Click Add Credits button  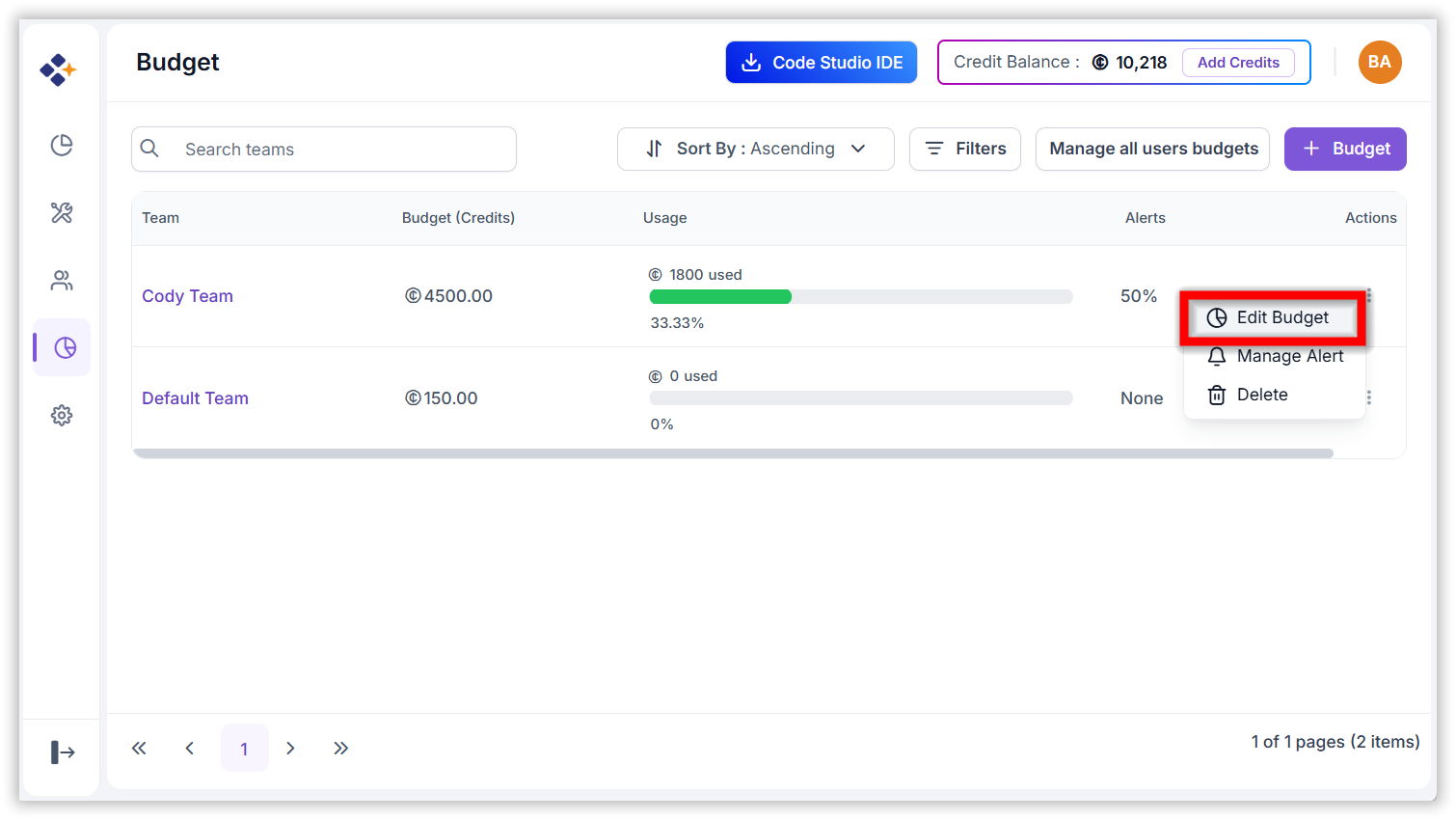coord(1238,63)
